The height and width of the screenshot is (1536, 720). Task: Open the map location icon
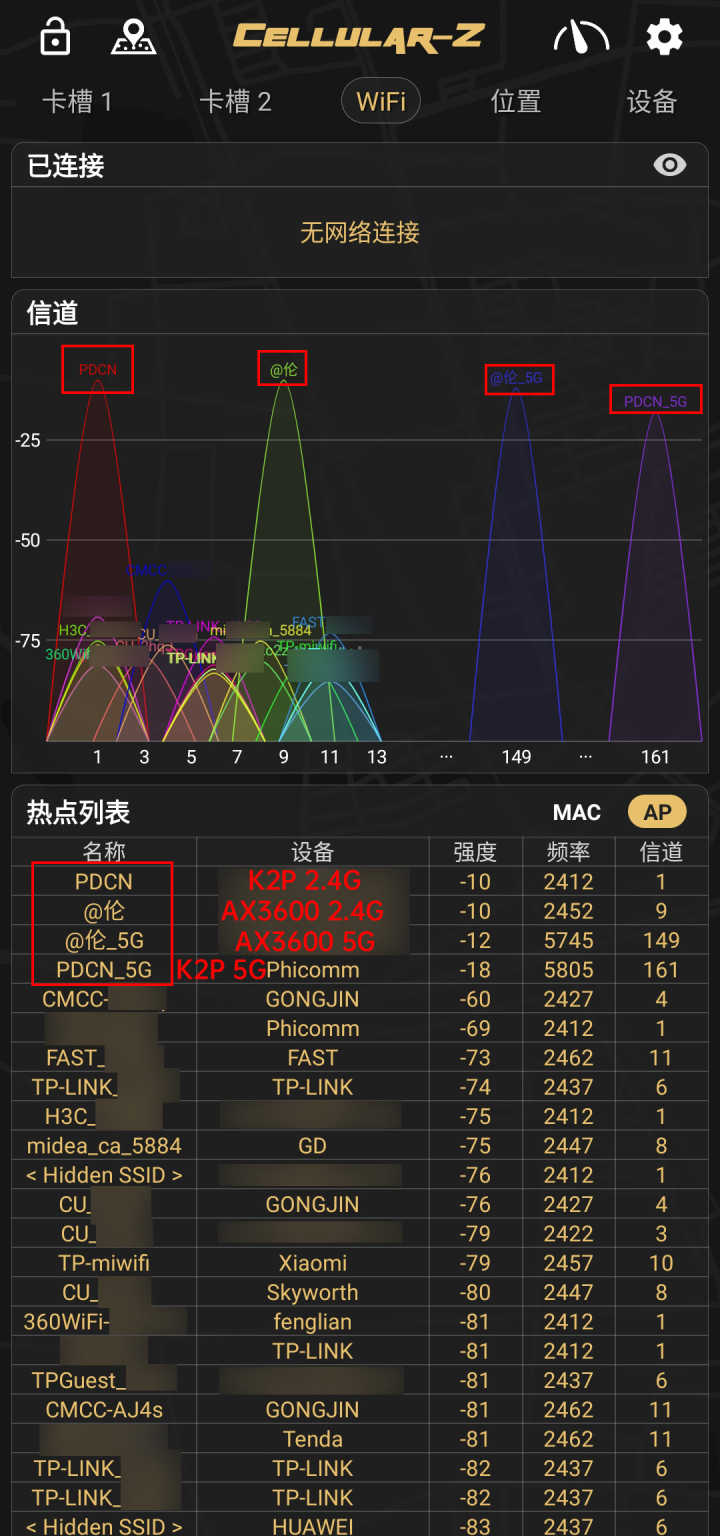(x=133, y=37)
